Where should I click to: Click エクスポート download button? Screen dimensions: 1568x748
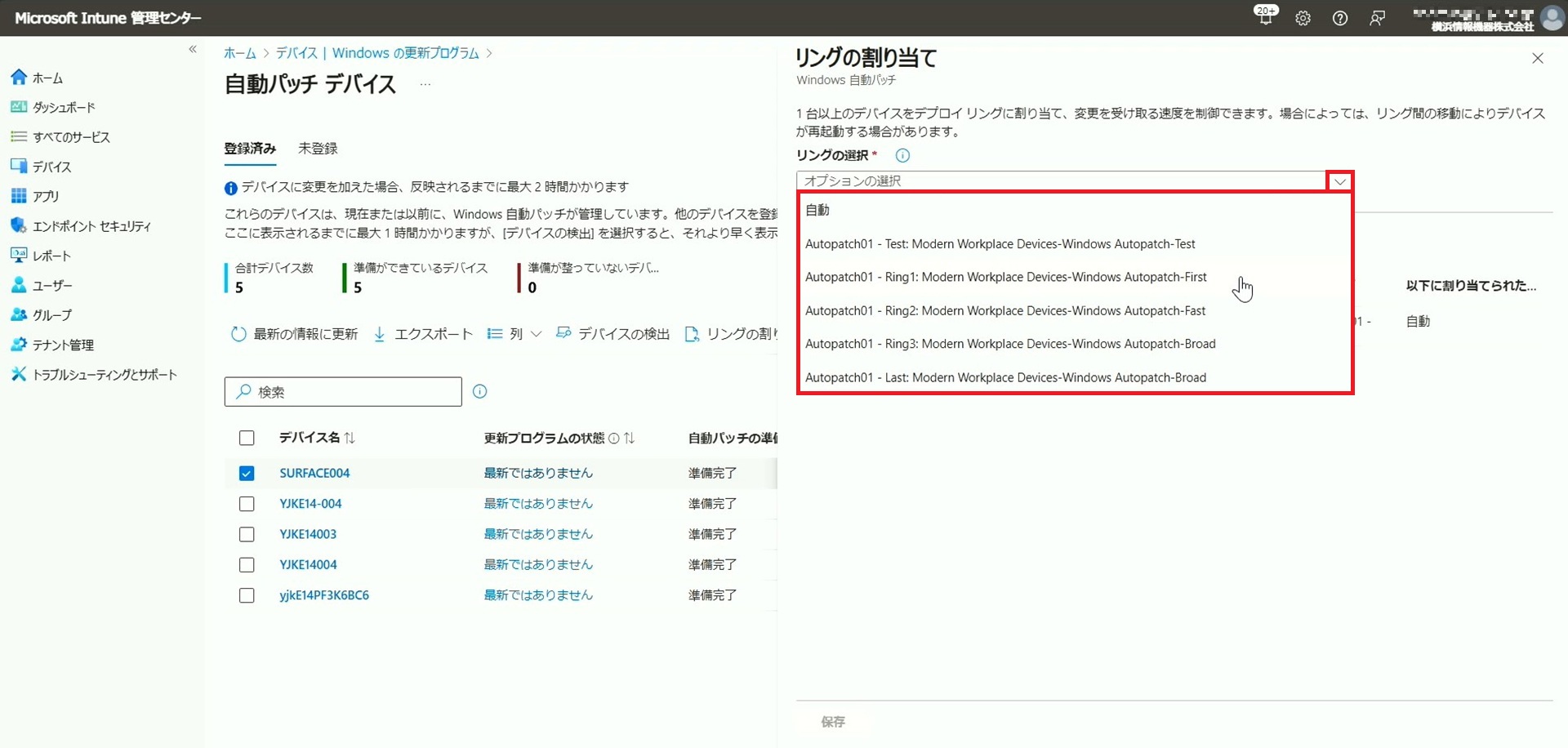[x=423, y=334]
